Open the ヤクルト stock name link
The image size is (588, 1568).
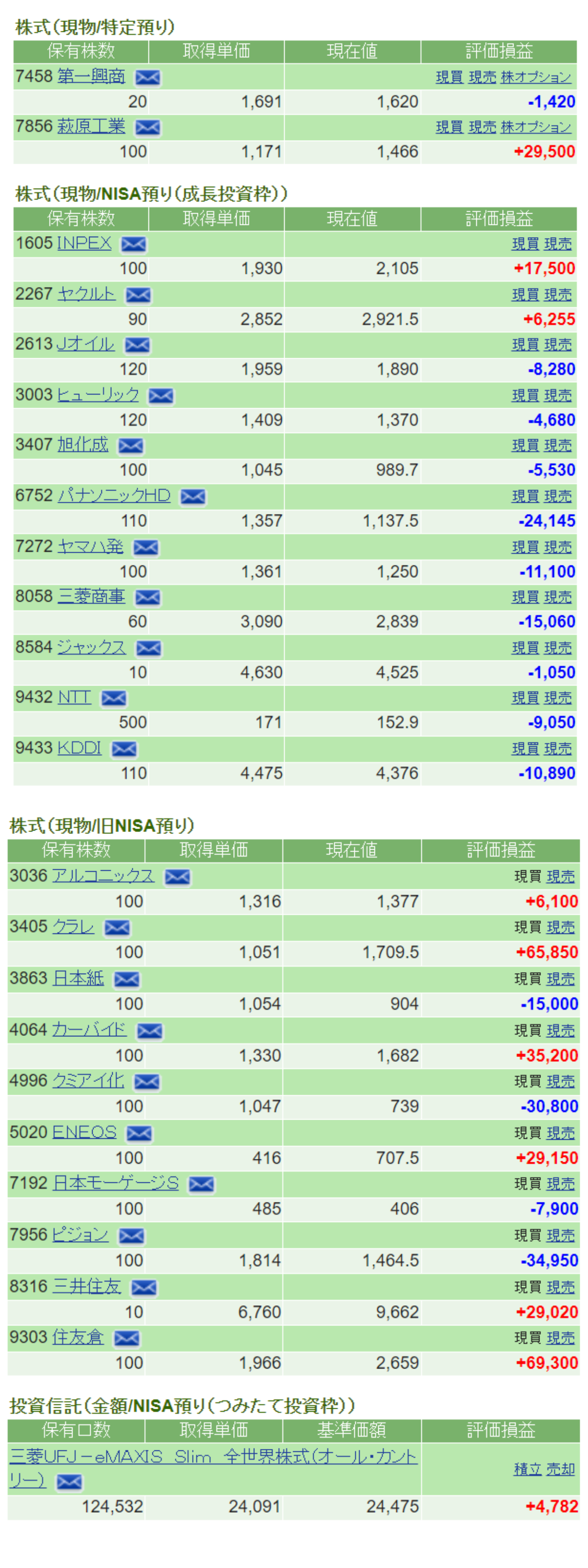click(86, 294)
